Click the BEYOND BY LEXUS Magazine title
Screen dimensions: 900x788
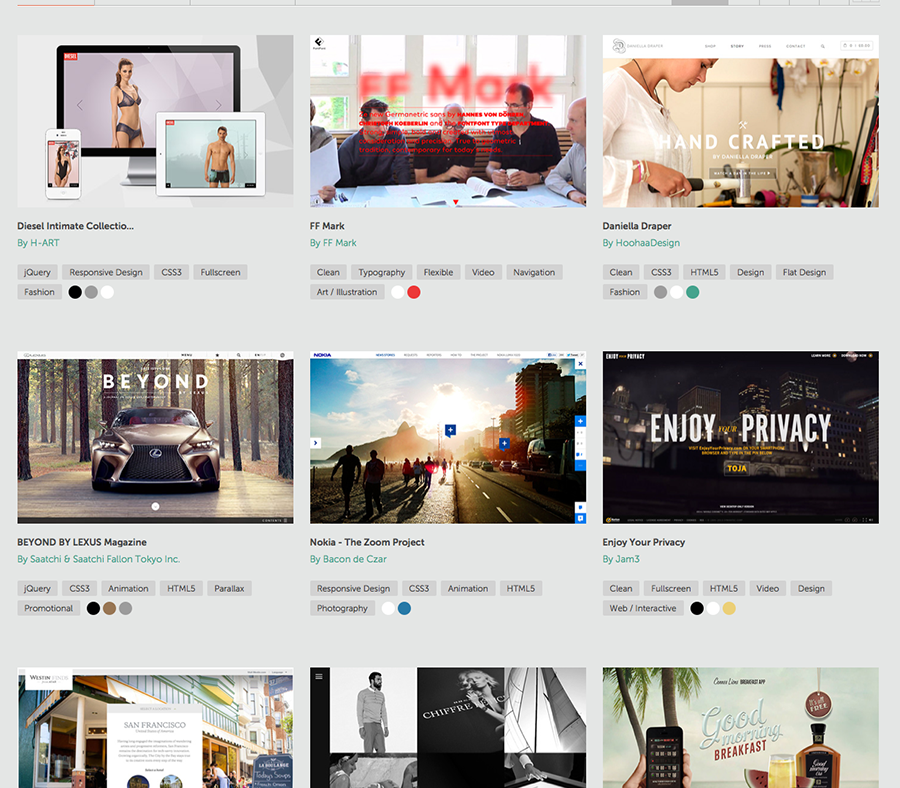[x=82, y=542]
